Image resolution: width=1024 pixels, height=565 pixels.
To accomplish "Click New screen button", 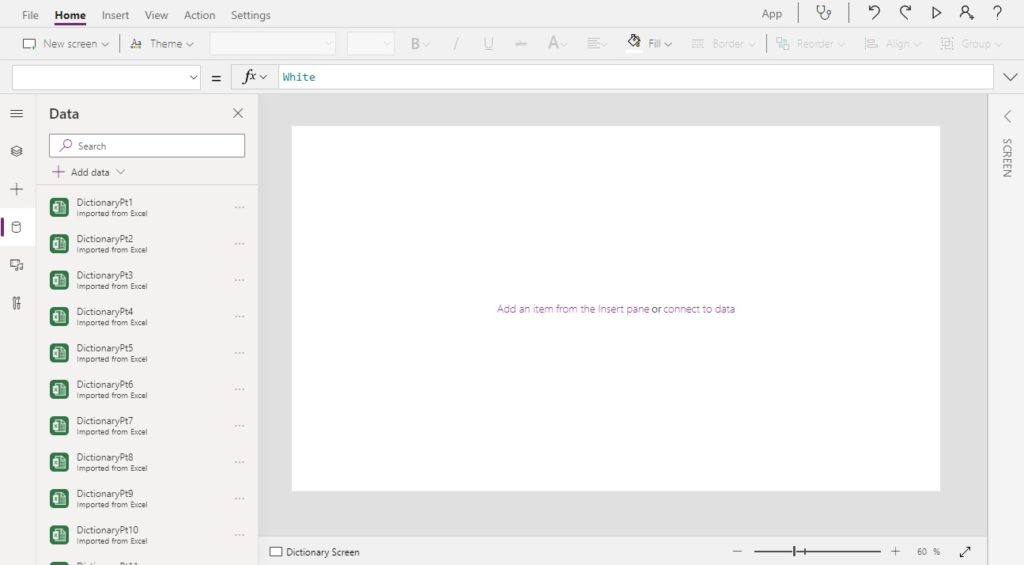I will 65,44.
